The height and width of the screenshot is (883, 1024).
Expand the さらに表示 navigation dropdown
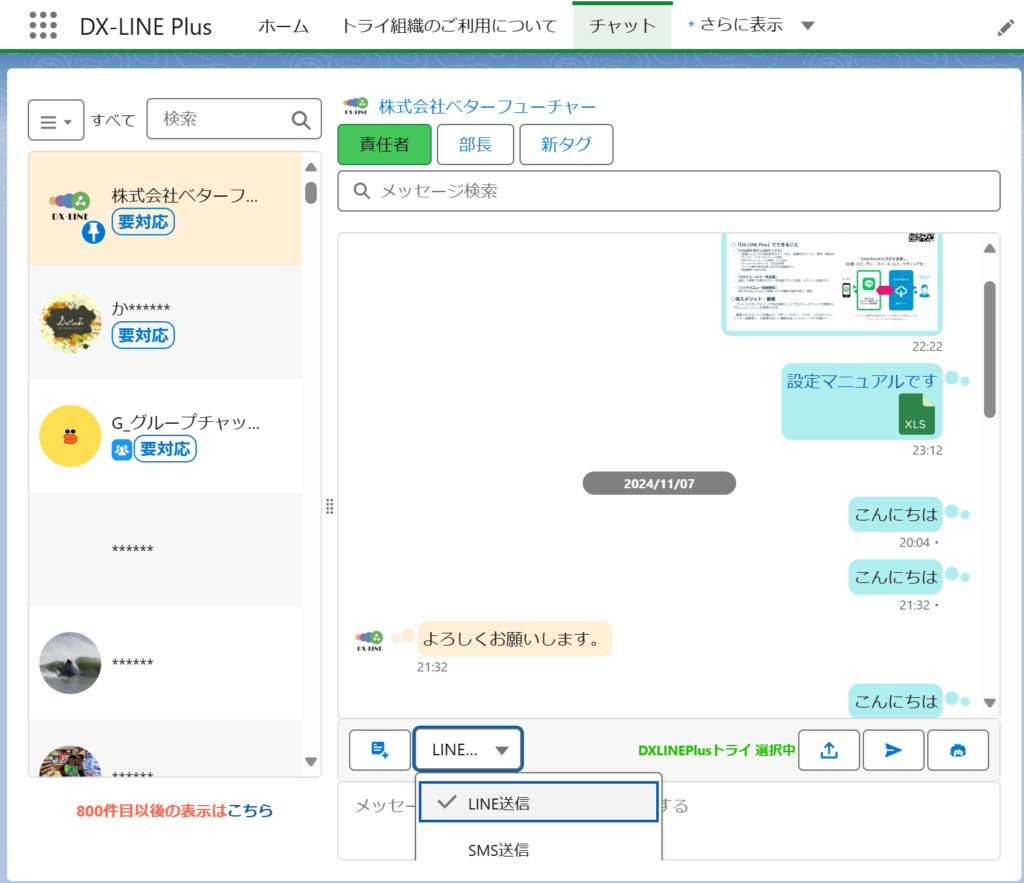pyautogui.click(x=808, y=26)
